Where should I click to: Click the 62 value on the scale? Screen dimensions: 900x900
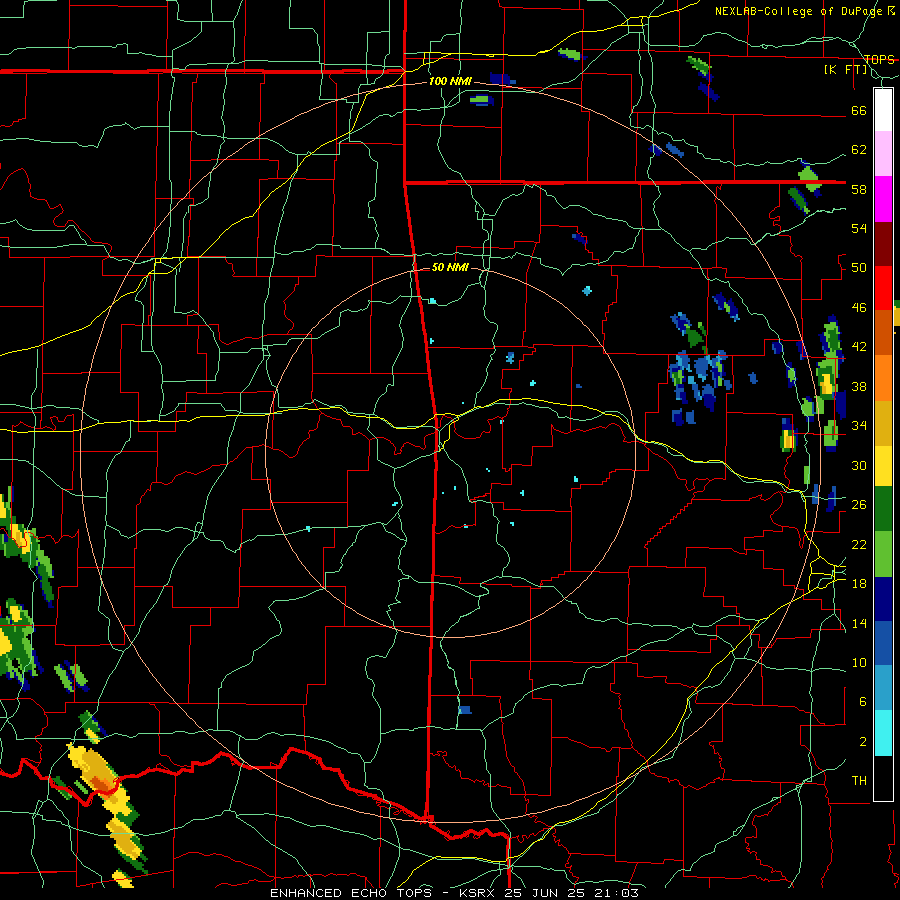[859, 150]
